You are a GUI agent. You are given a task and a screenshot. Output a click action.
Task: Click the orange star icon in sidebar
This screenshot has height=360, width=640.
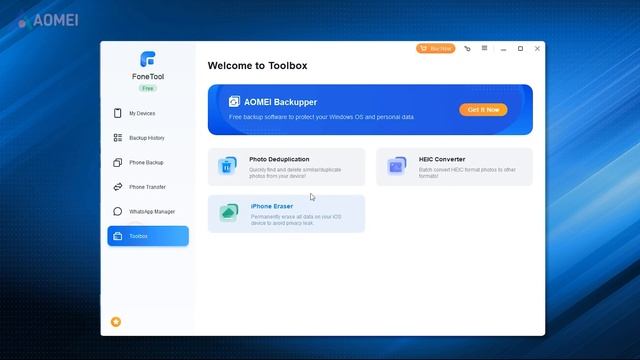click(116, 322)
